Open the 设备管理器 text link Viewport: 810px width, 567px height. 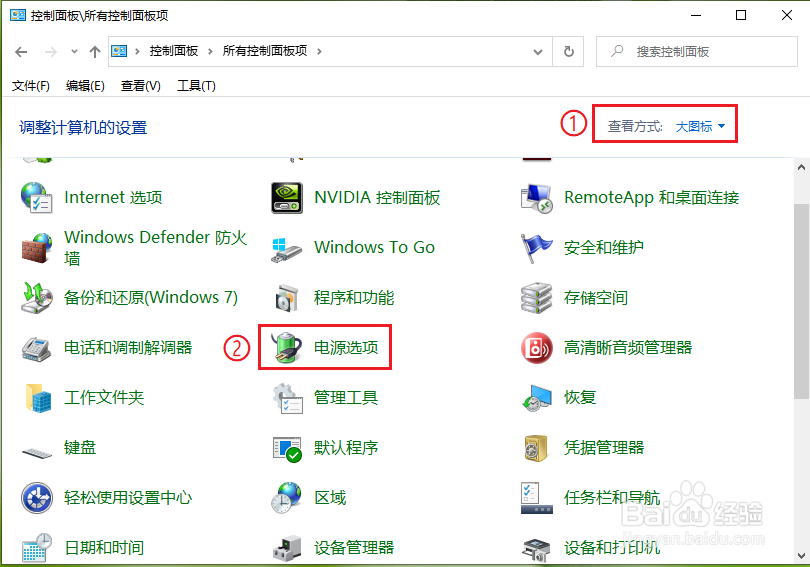pyautogui.click(x=354, y=547)
